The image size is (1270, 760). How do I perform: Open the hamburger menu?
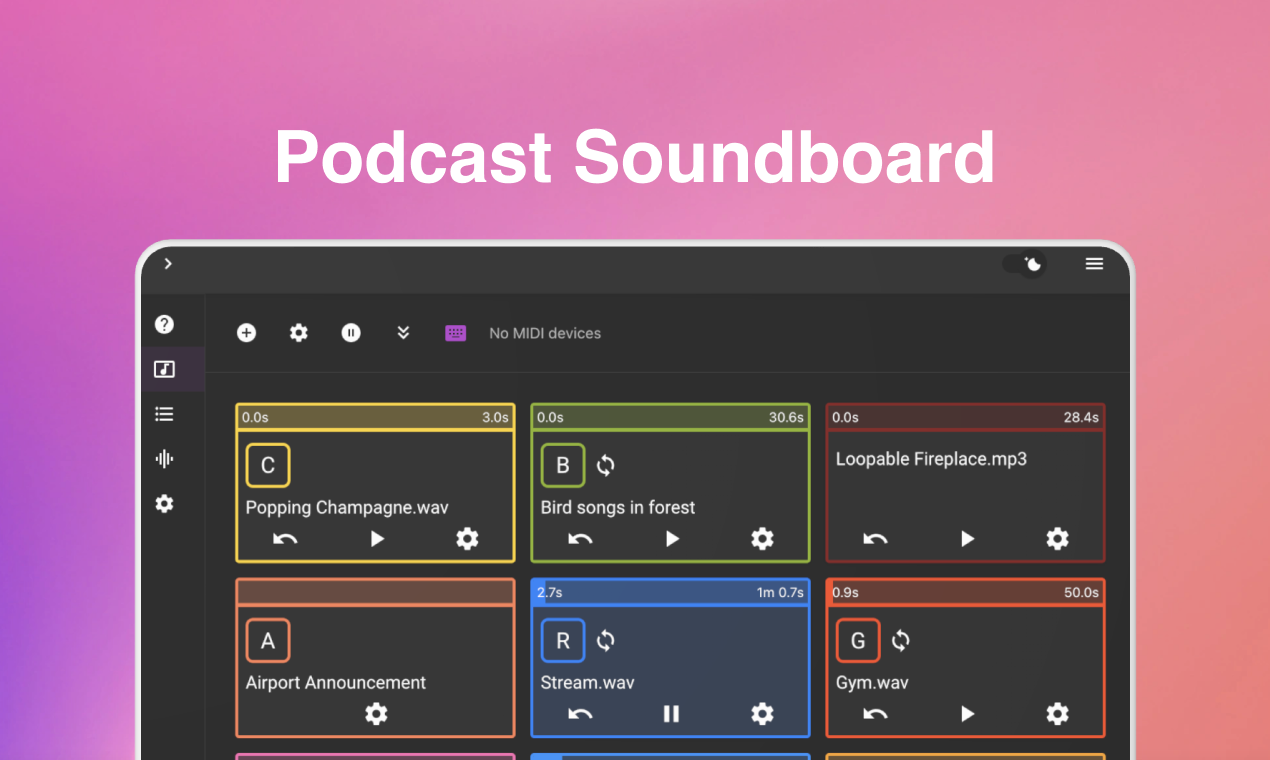1094,263
